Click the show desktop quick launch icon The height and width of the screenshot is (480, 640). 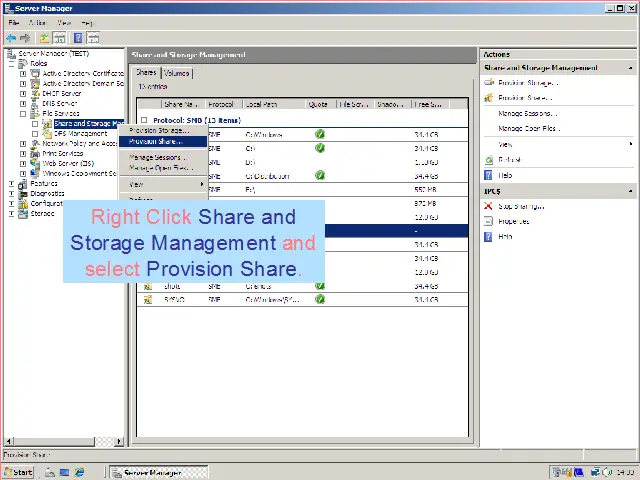click(x=64, y=472)
